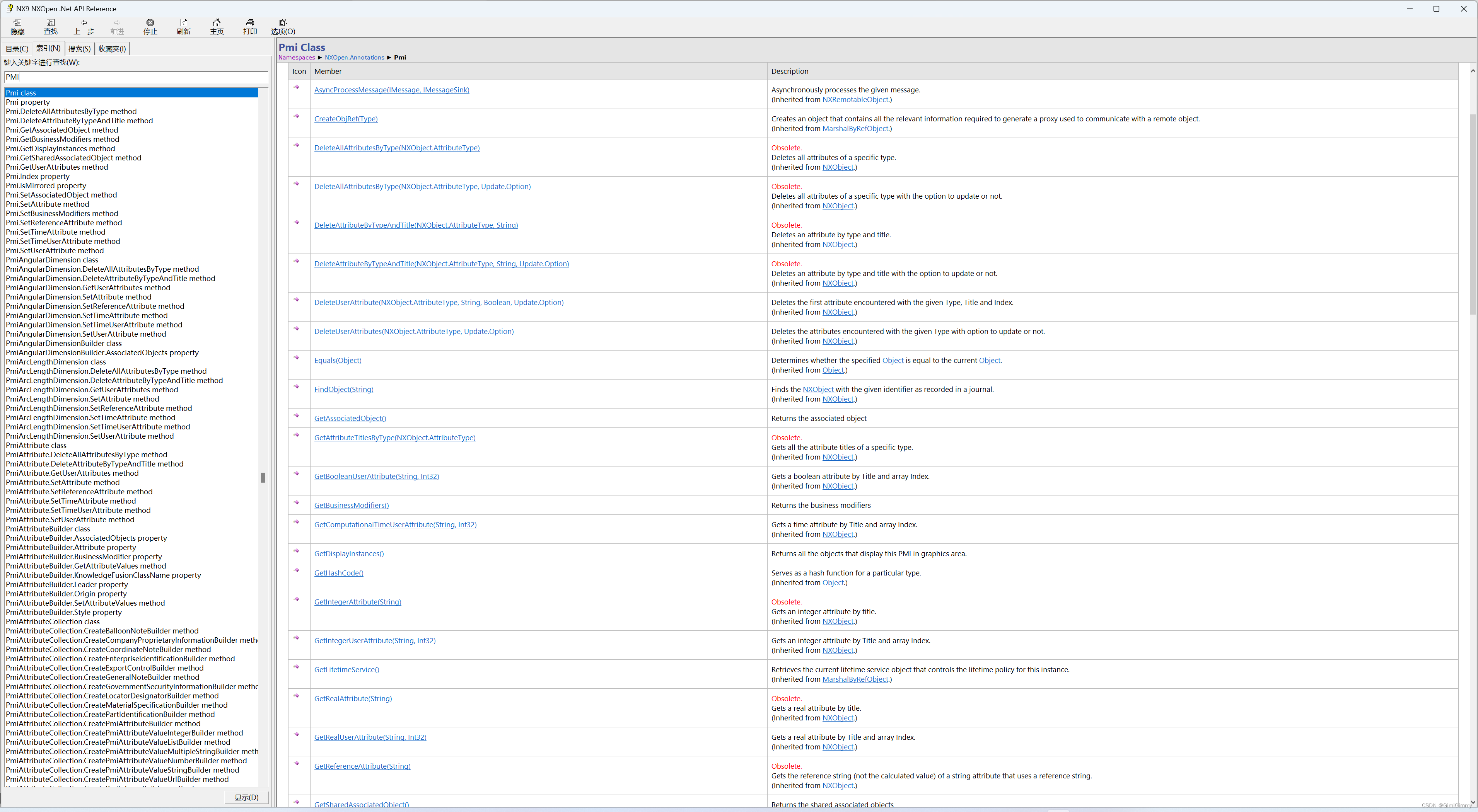The image size is (1478, 812).
Task: Open the Favorites 收藏夹(I) tab
Action: (x=112, y=49)
